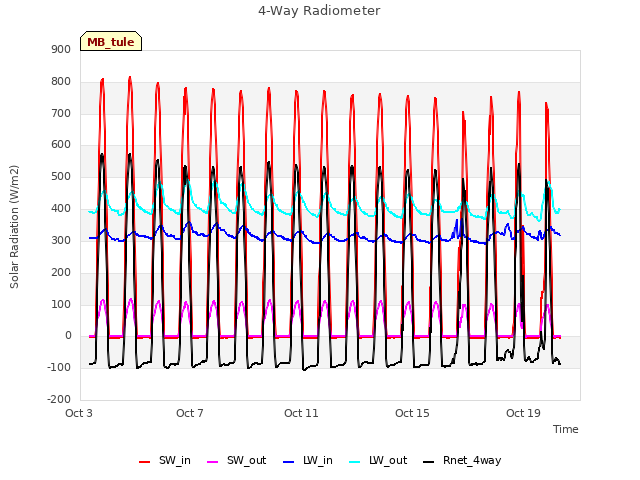Click the 500 y-axis tick label
Screen dimensions: 640x480
pyautogui.click(x=61, y=177)
